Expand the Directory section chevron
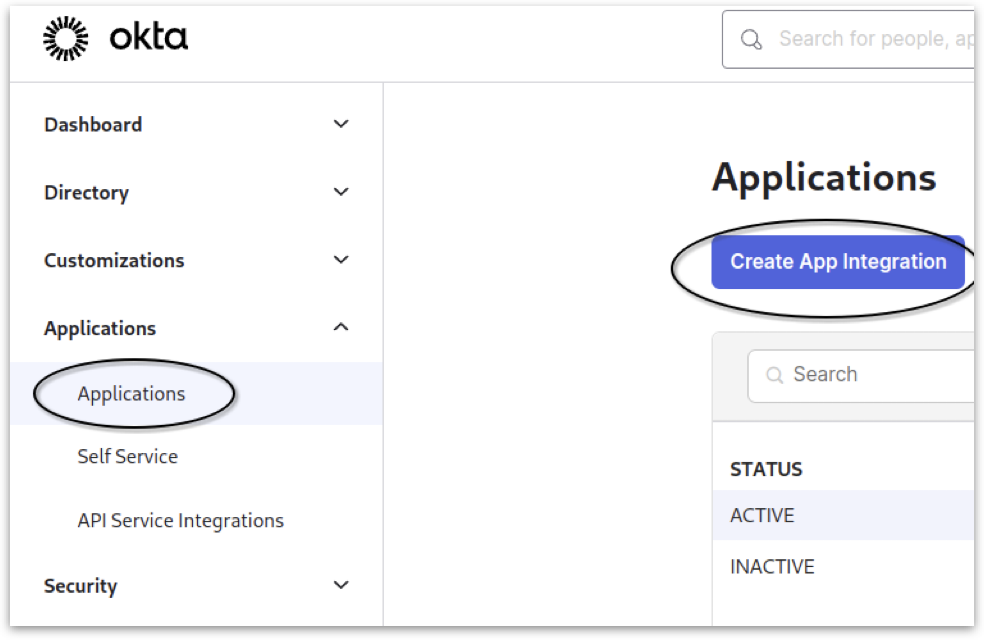 341,192
